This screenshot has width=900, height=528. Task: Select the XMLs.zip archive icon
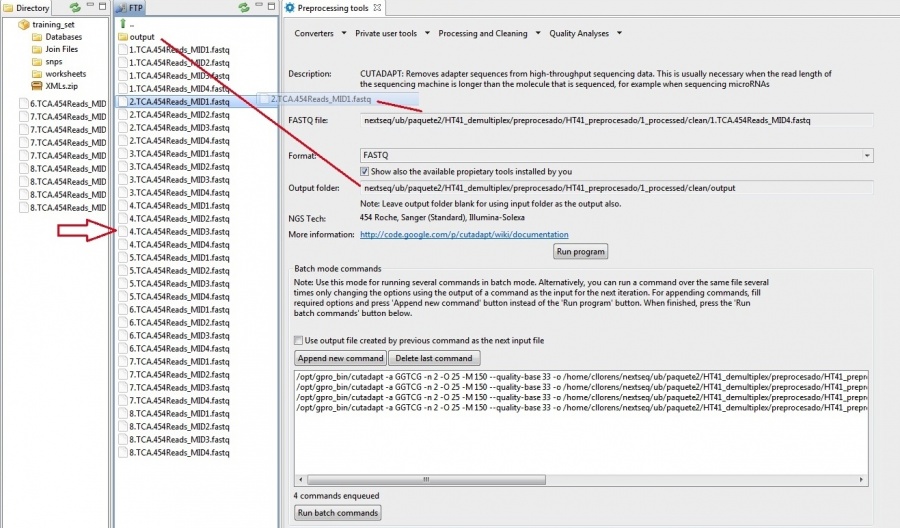(37, 86)
